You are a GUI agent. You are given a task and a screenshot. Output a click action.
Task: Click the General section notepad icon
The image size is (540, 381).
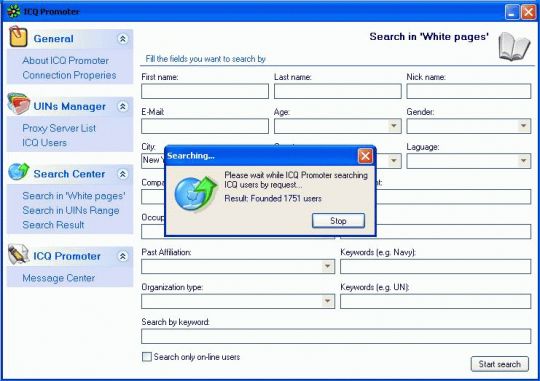18,37
